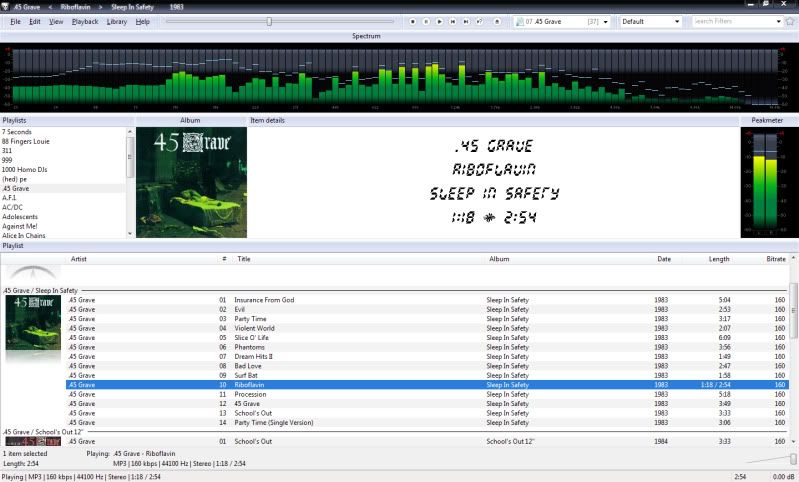Image resolution: width=799 pixels, height=482 pixels.
Task: Click the large album art image
Action: (x=192, y=182)
